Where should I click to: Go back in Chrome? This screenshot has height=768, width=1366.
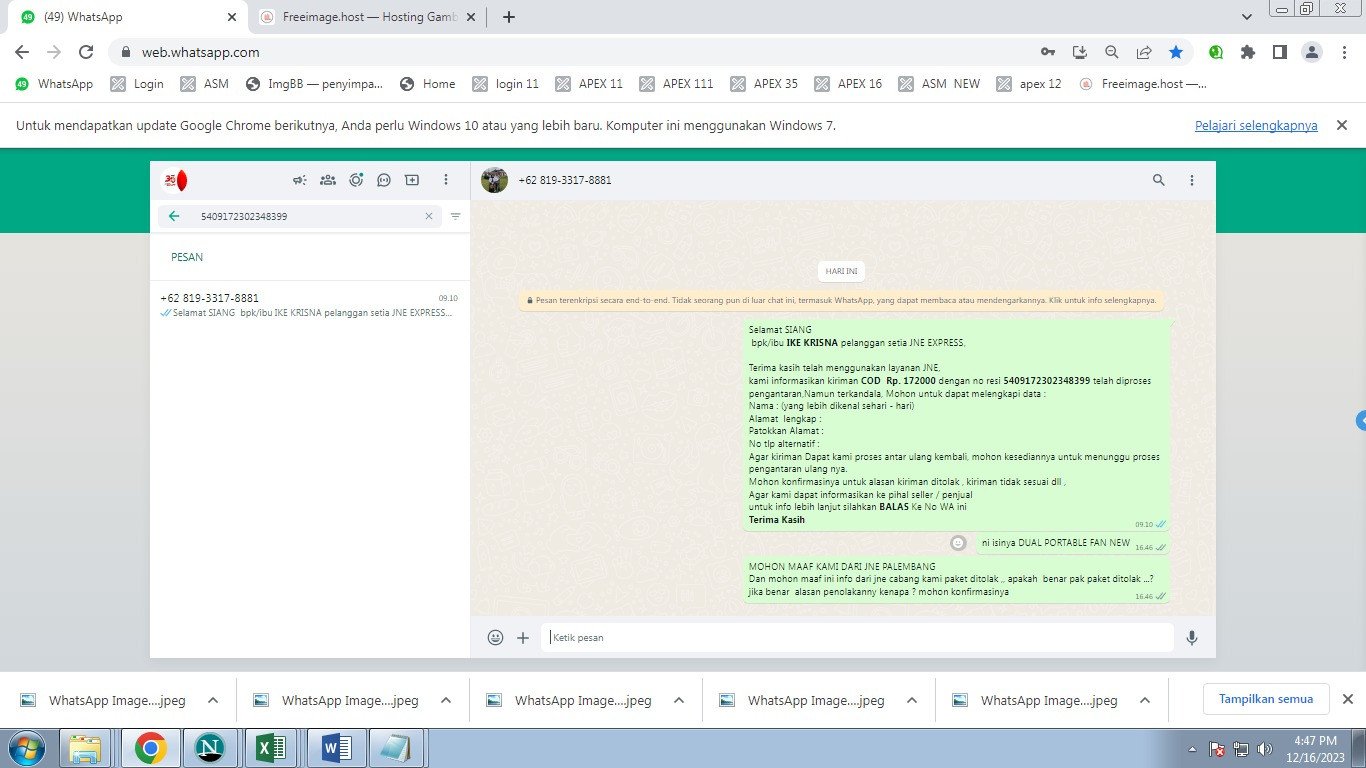pyautogui.click(x=22, y=52)
